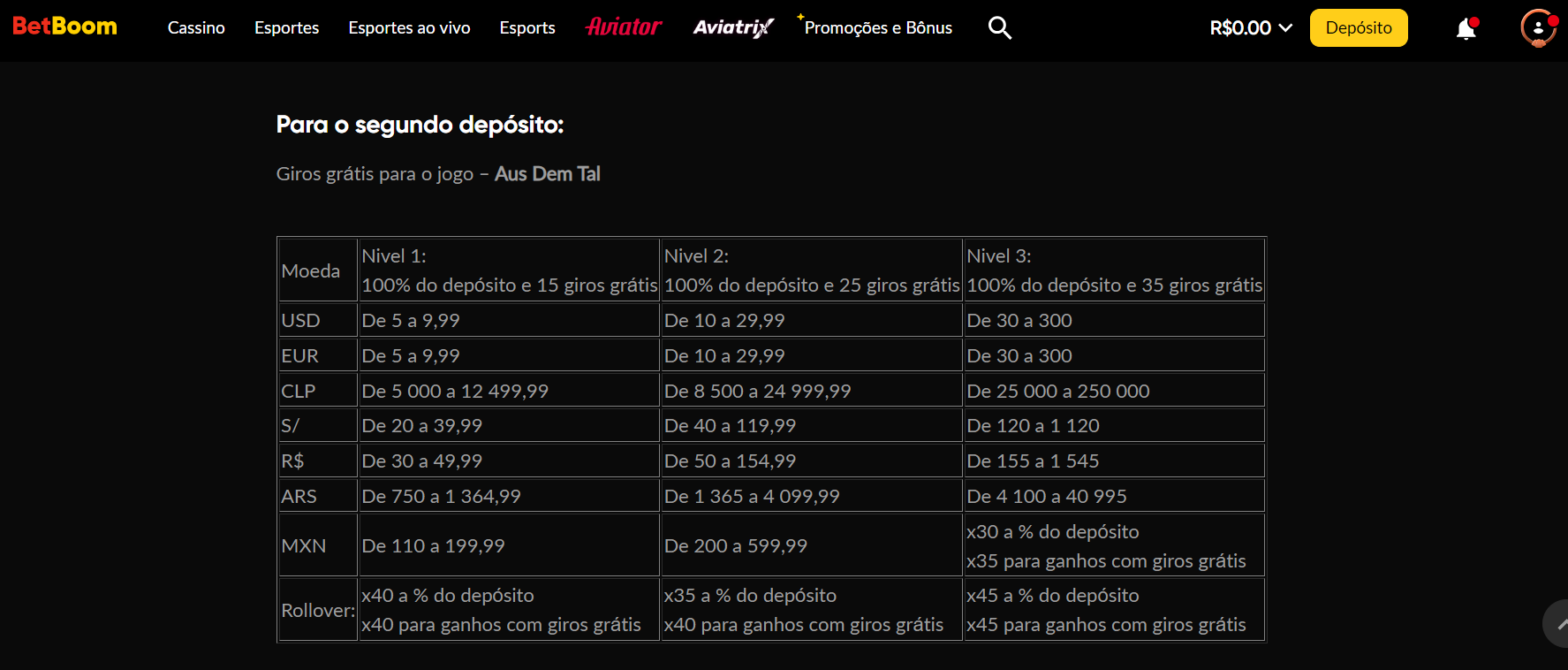
Task: Click the 'CLP' currency cell
Action: click(318, 391)
